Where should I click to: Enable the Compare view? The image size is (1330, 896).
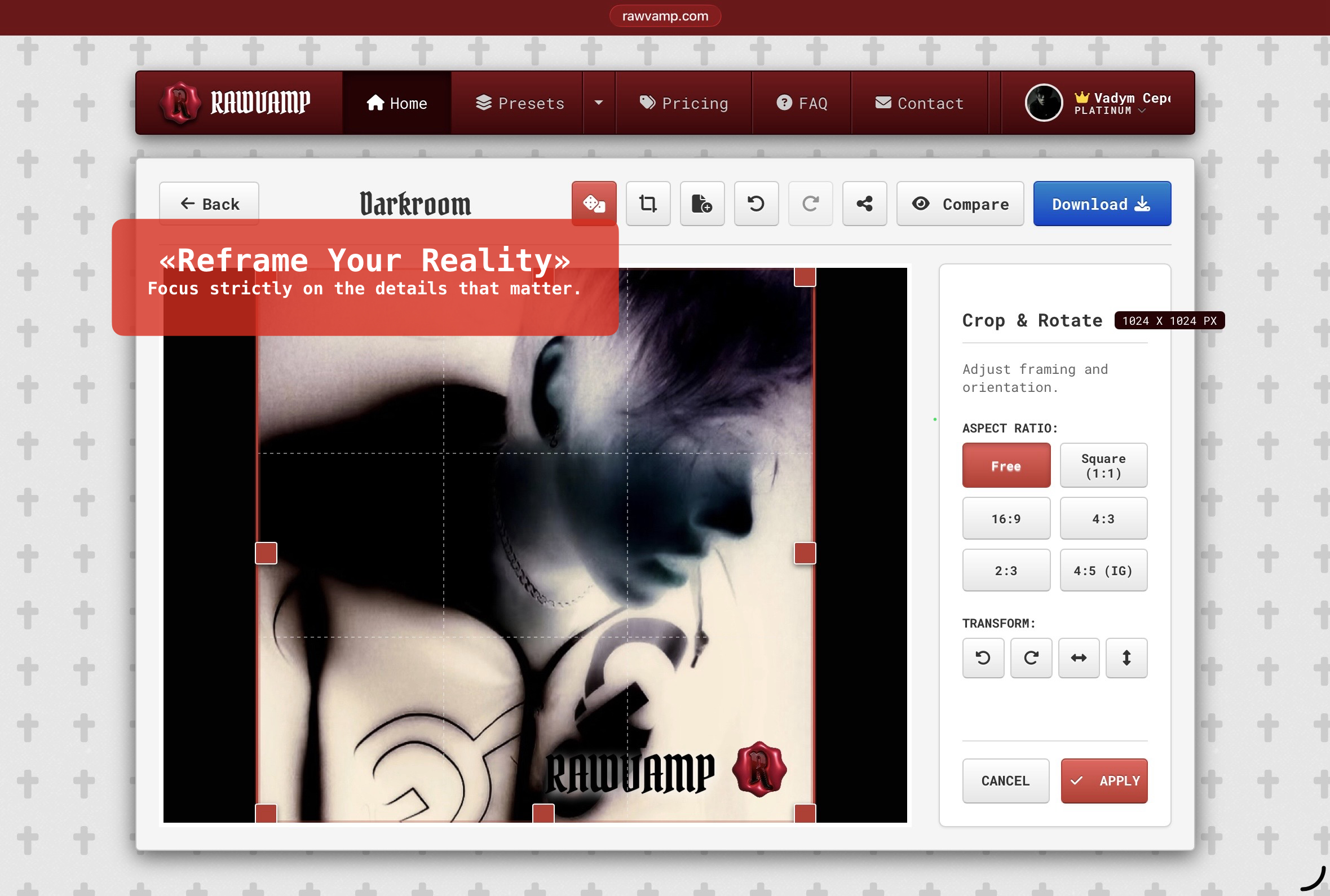click(960, 204)
